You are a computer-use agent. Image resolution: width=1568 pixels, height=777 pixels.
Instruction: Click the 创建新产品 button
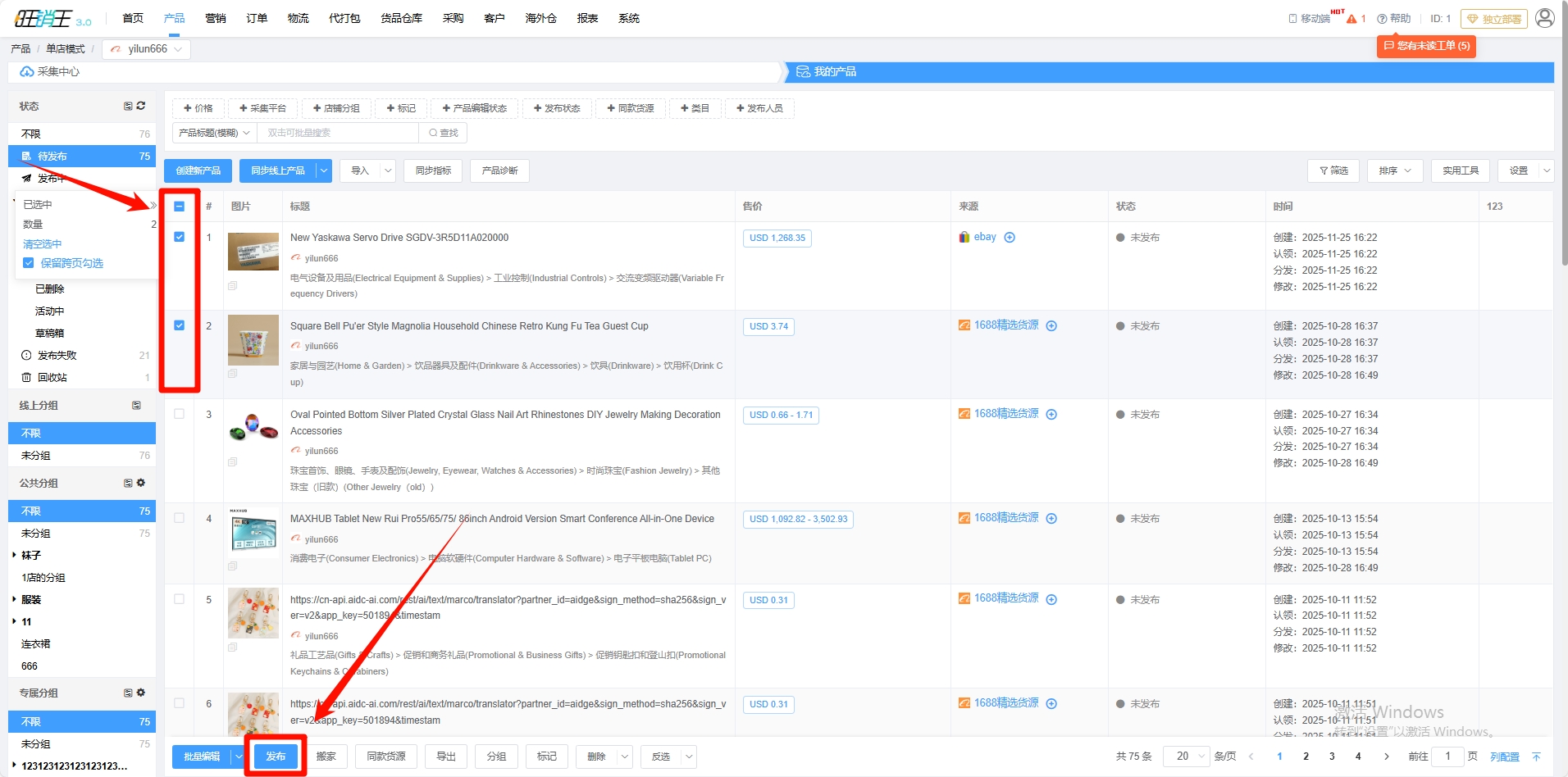click(x=198, y=170)
